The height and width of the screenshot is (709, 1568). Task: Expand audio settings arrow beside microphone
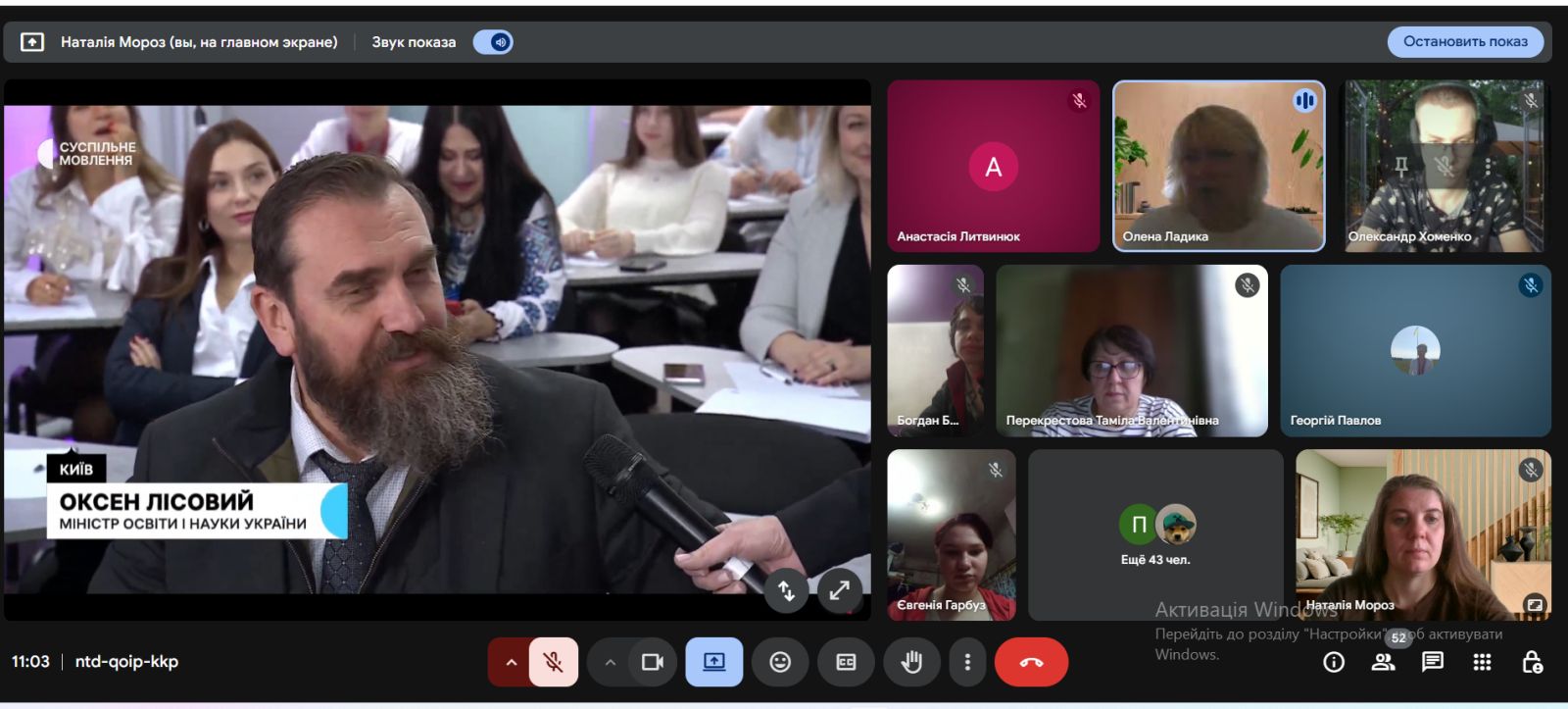coord(511,662)
